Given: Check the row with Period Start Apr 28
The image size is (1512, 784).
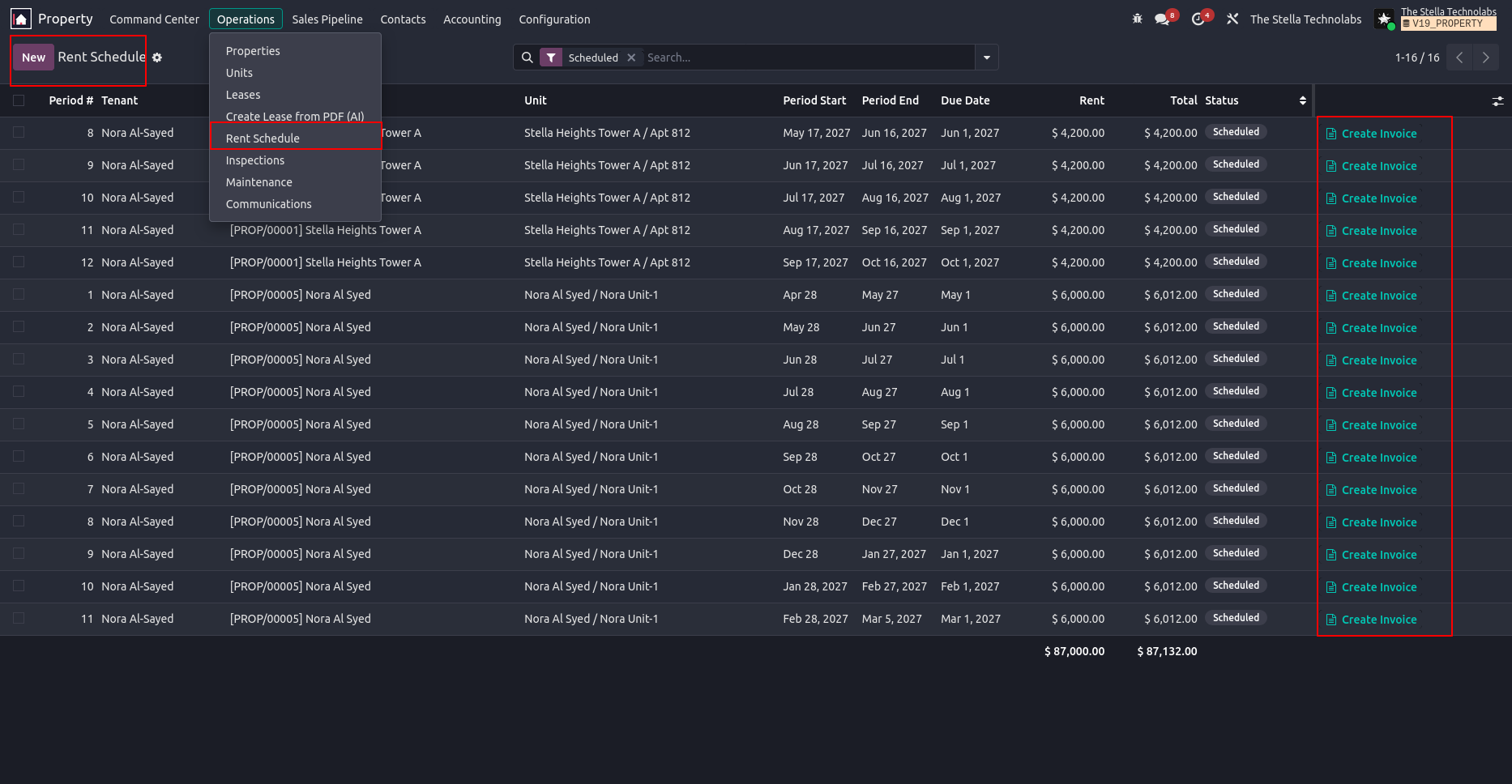Looking at the screenshot, I should [x=19, y=294].
